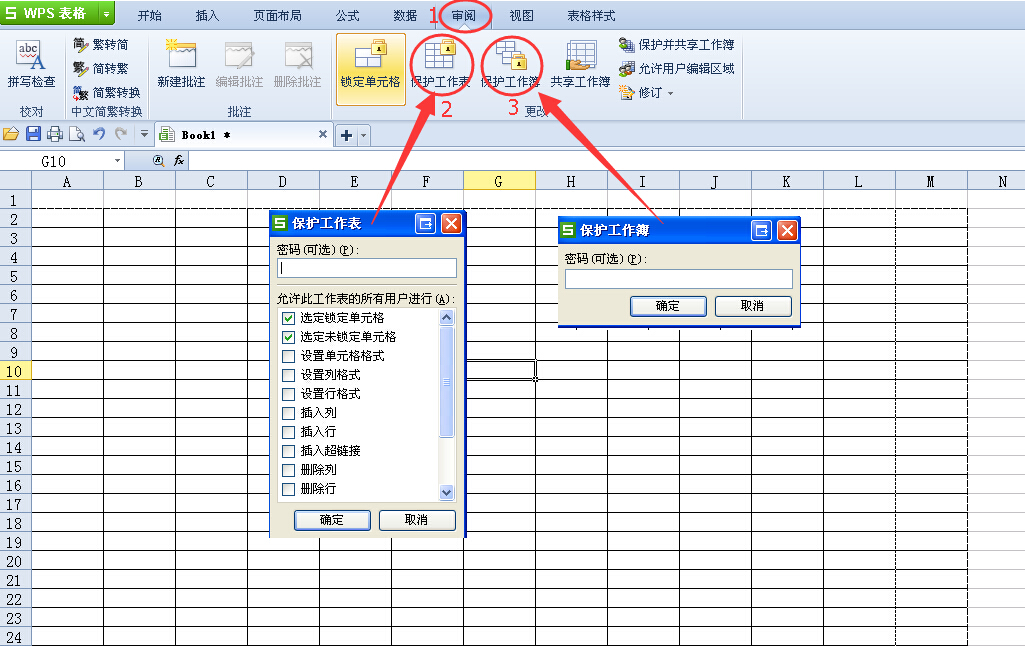The width and height of the screenshot is (1025, 646).
Task: Click 保护工作簿 protect workbook icon
Action: click(511, 55)
